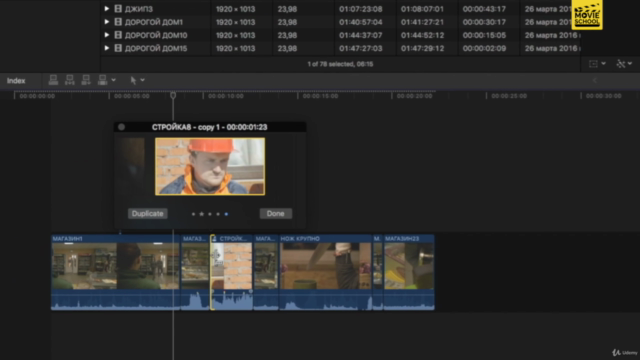
Task: Select the ДЖИП3 clip name
Action: [139, 9]
